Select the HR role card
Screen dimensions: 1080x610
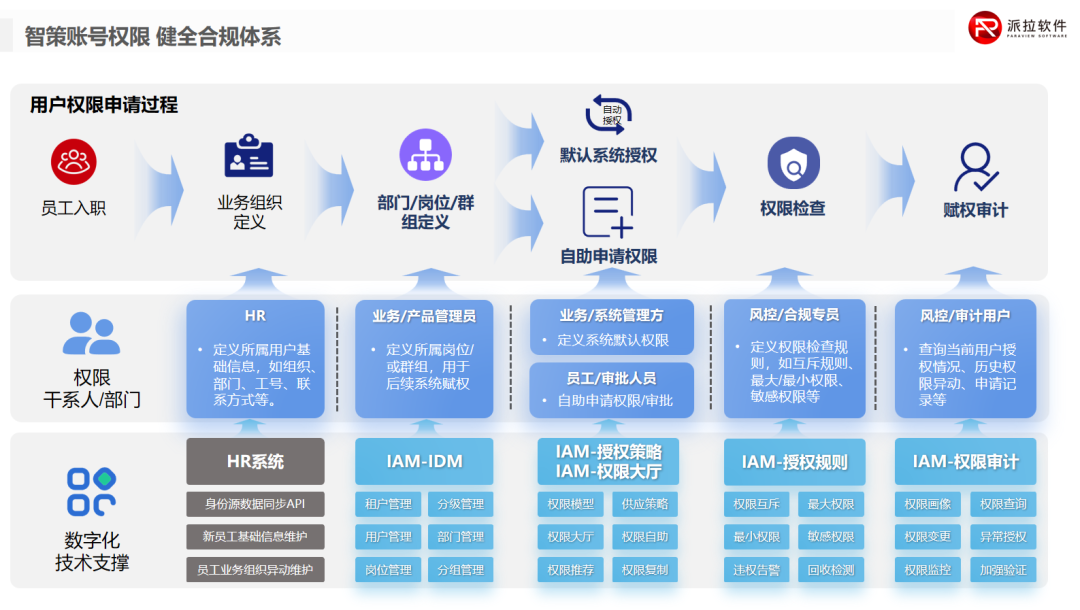click(256, 358)
